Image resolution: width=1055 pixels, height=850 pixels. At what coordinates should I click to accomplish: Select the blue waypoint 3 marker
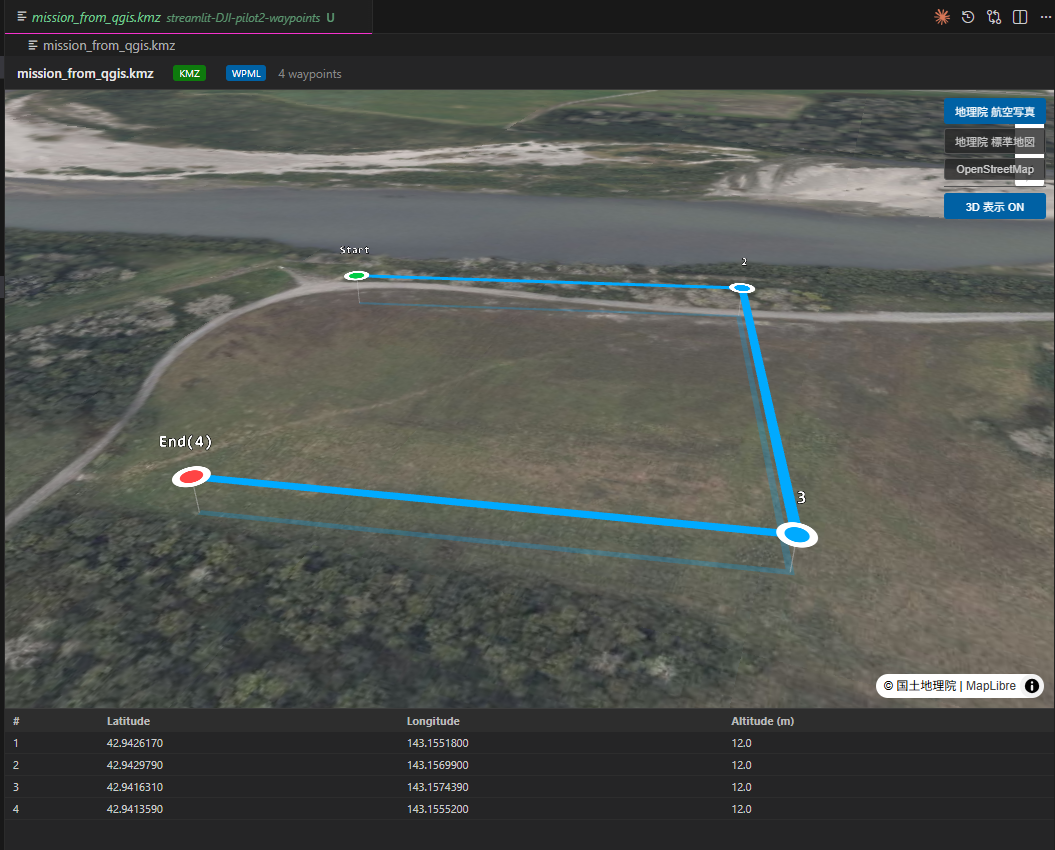coord(797,535)
